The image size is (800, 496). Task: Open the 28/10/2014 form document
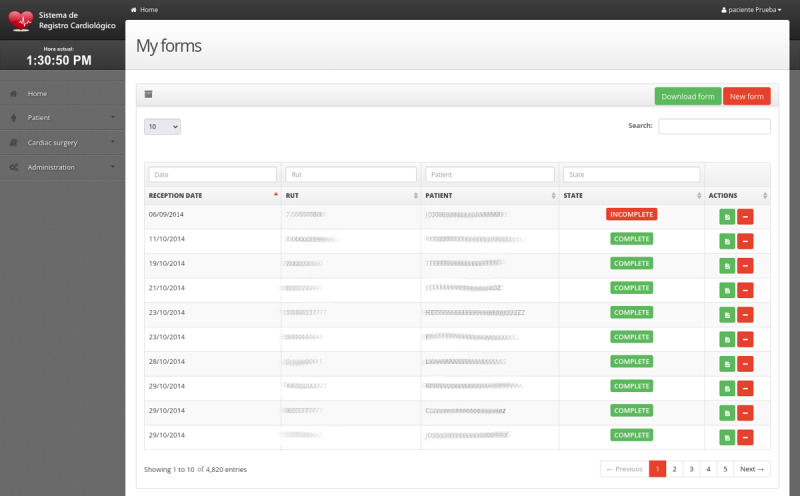[x=727, y=364]
